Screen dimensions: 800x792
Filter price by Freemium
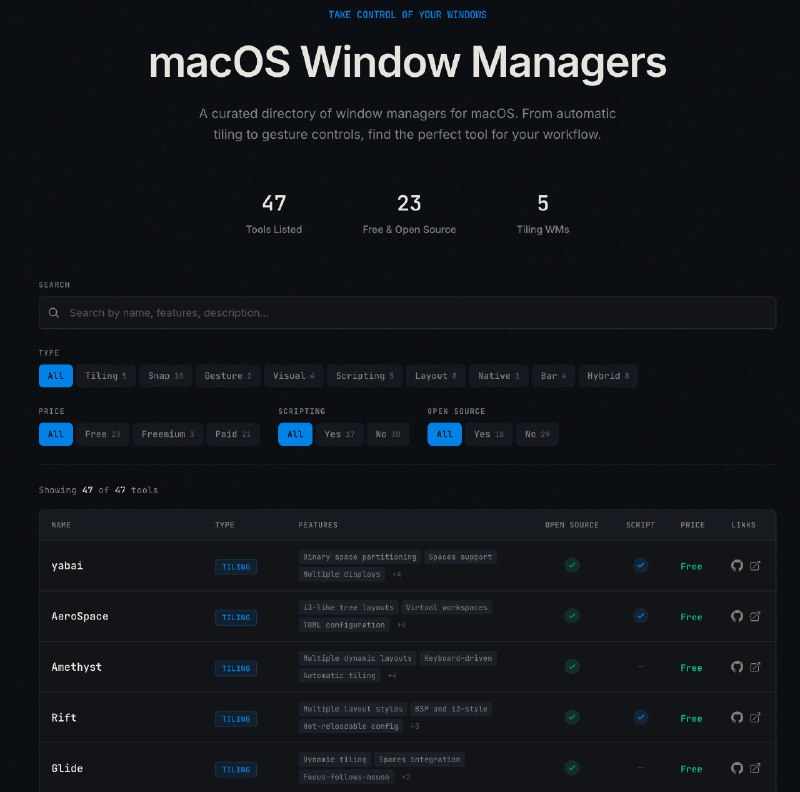(x=167, y=434)
